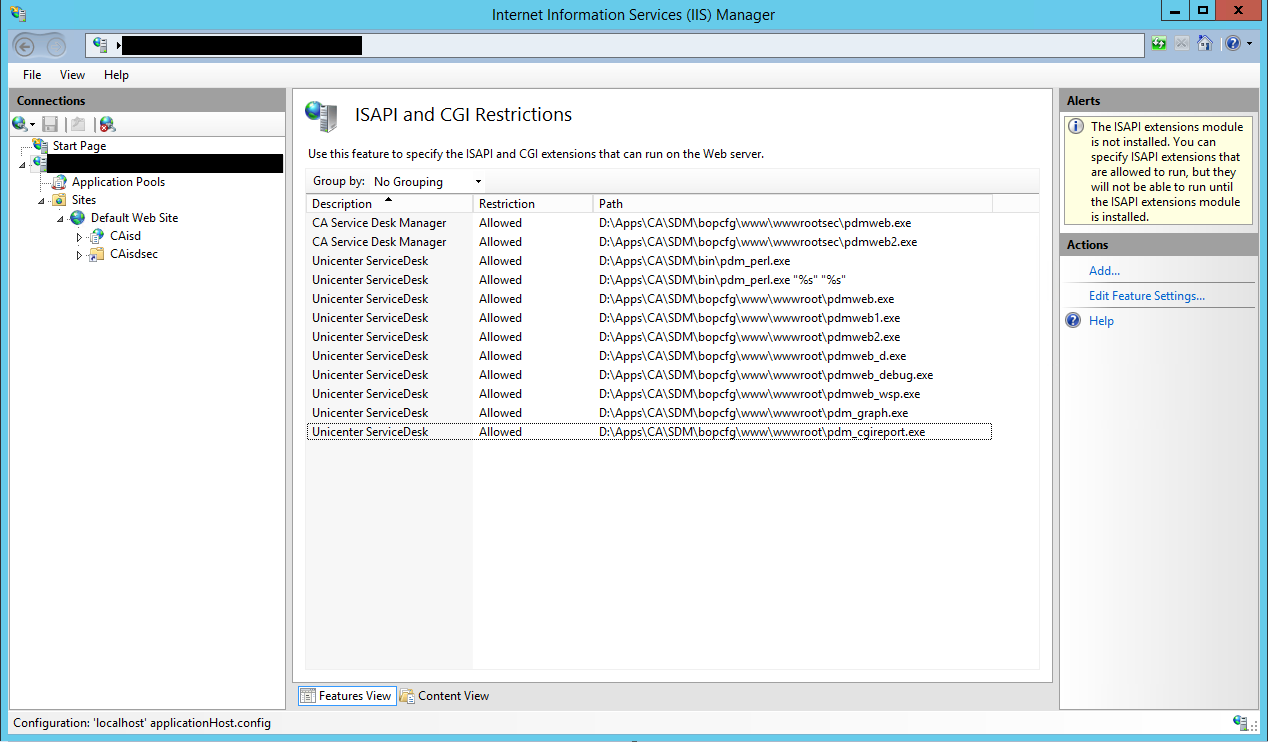1268x742 pixels.
Task: Click the info icon in Alerts panel
Action: (x=1076, y=127)
